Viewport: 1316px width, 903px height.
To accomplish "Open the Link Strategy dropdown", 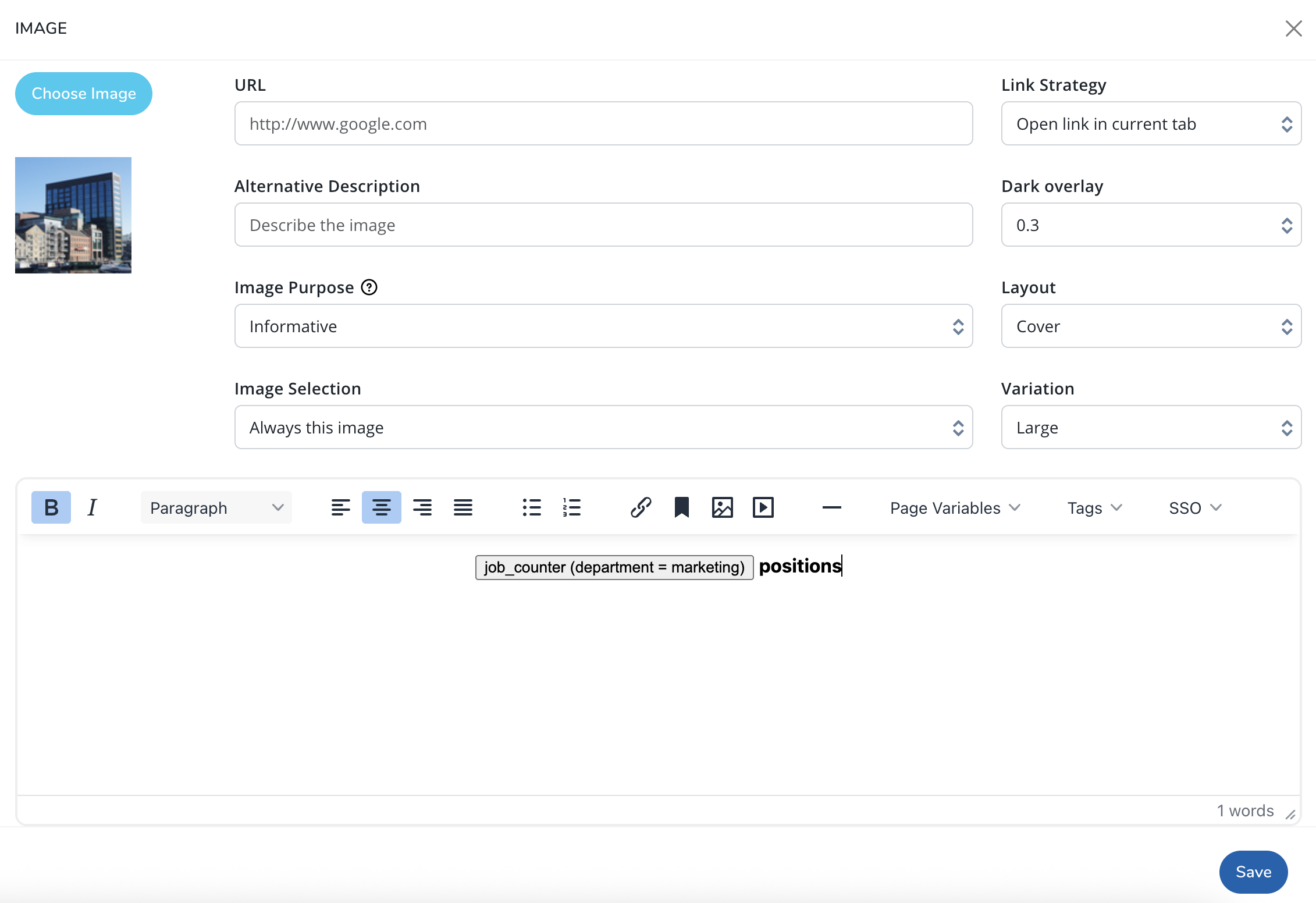I will (1151, 123).
